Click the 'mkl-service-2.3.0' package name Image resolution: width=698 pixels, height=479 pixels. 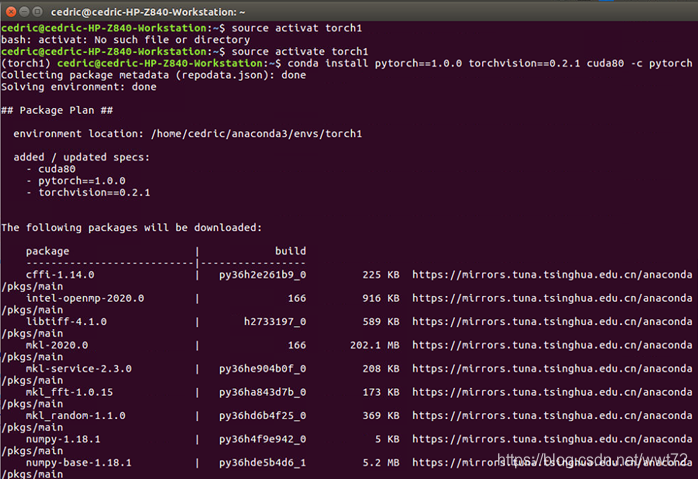click(79, 369)
